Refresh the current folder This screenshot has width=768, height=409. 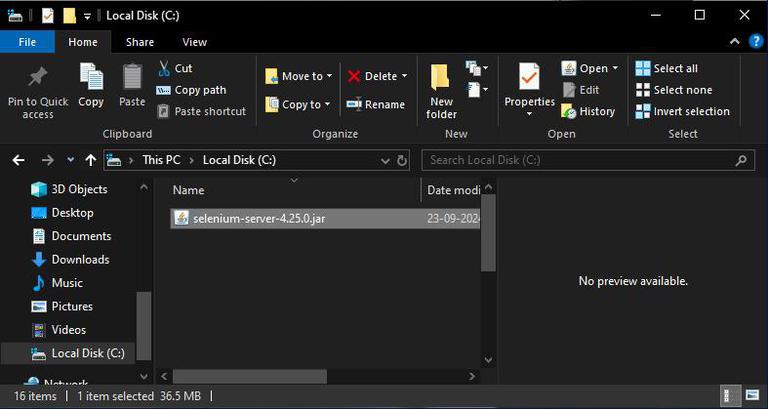[402, 161]
